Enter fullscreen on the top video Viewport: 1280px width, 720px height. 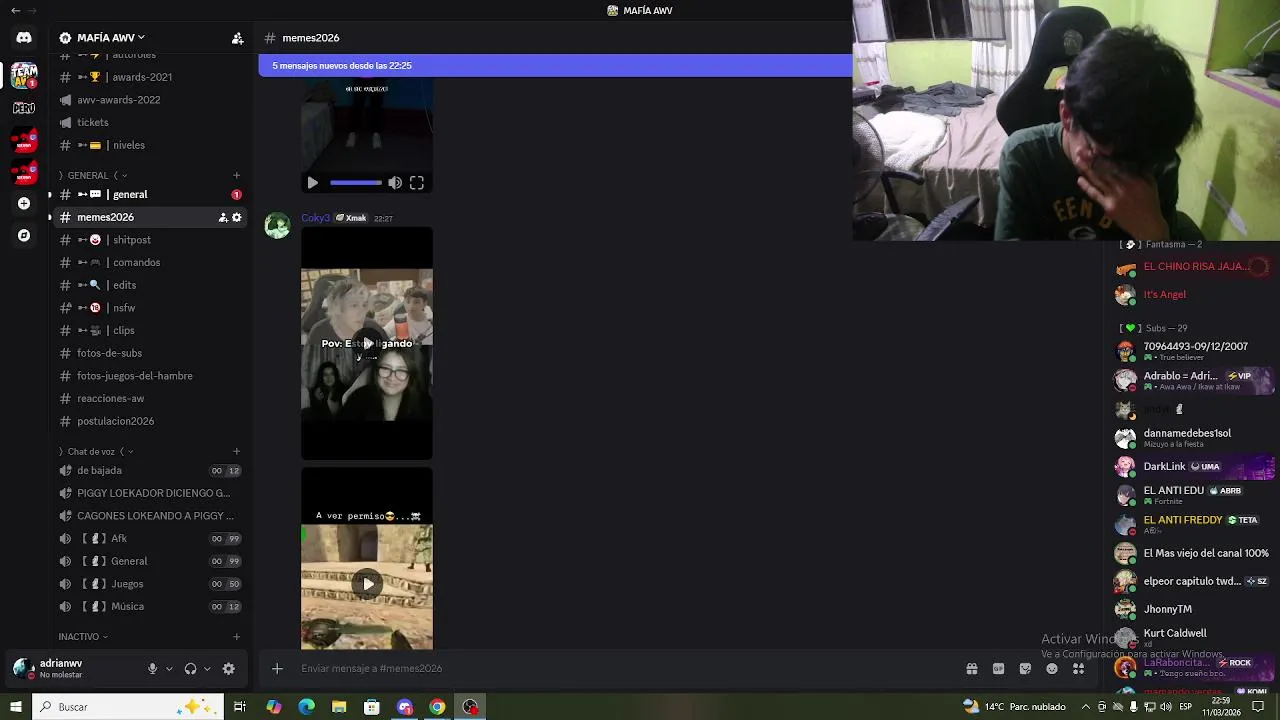417,183
